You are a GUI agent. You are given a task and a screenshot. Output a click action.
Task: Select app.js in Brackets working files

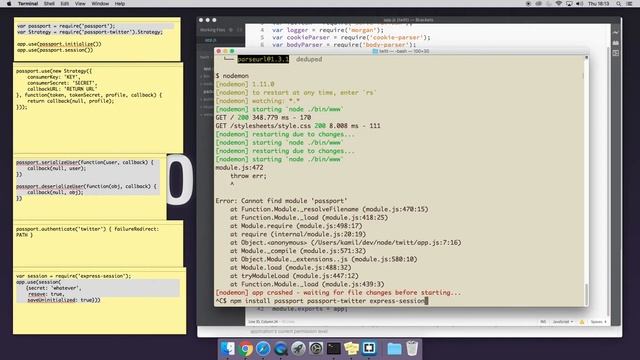(211, 40)
